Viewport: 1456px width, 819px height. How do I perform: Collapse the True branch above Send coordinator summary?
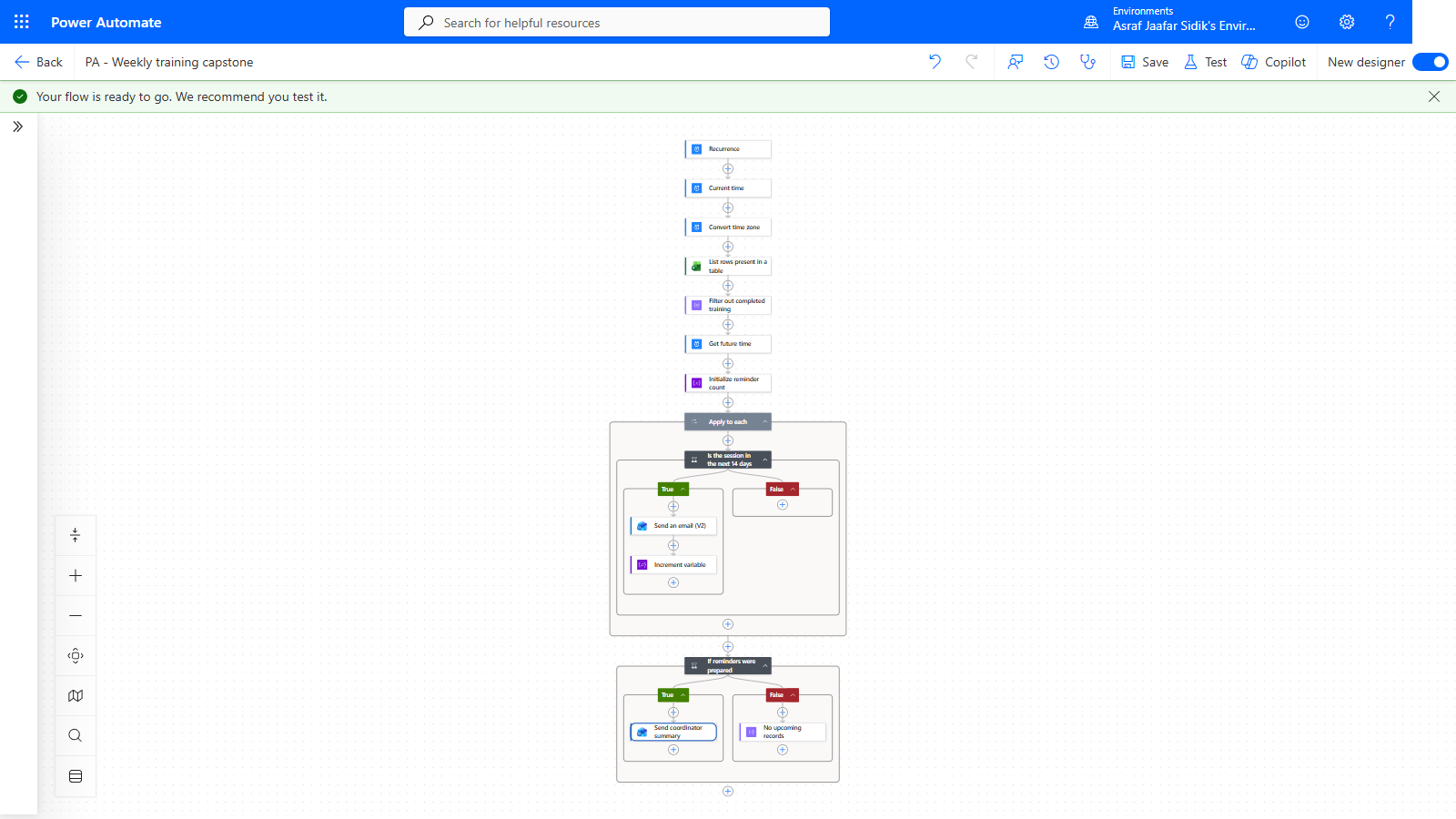pos(682,695)
